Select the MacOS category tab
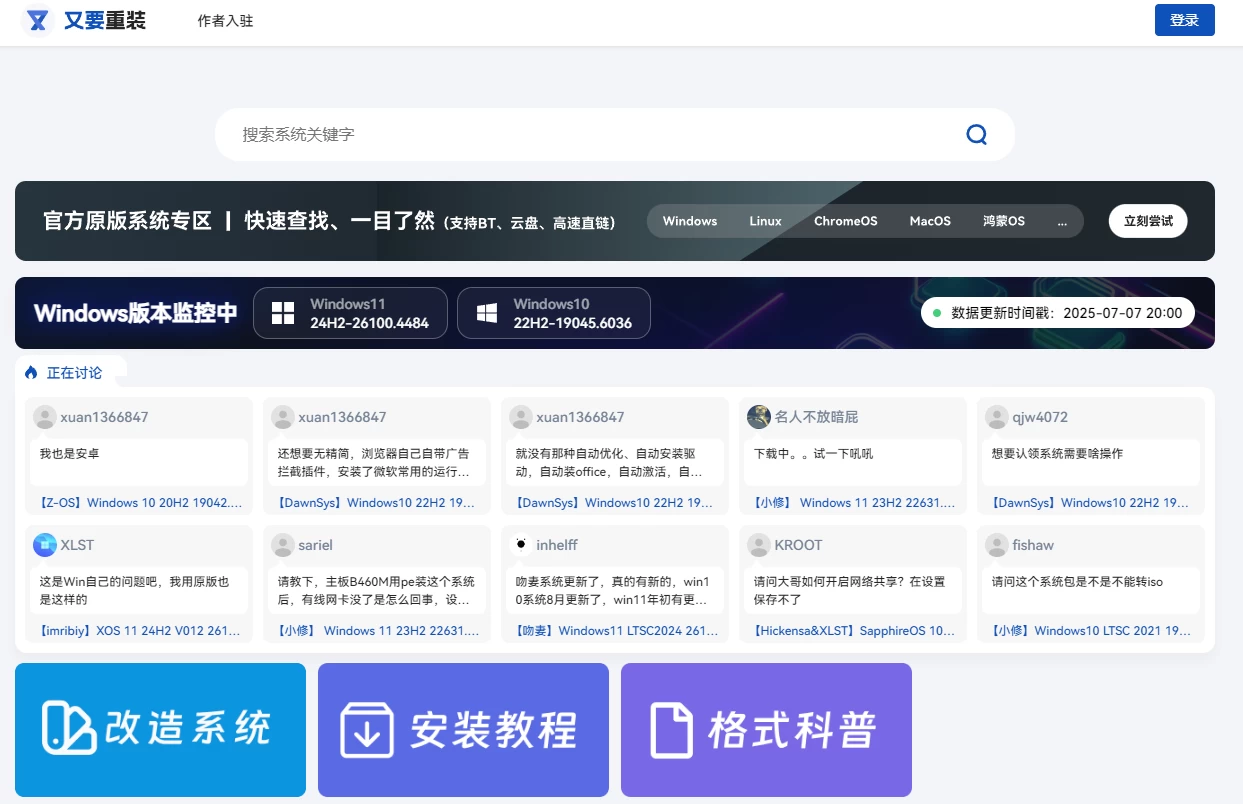 pos(929,221)
